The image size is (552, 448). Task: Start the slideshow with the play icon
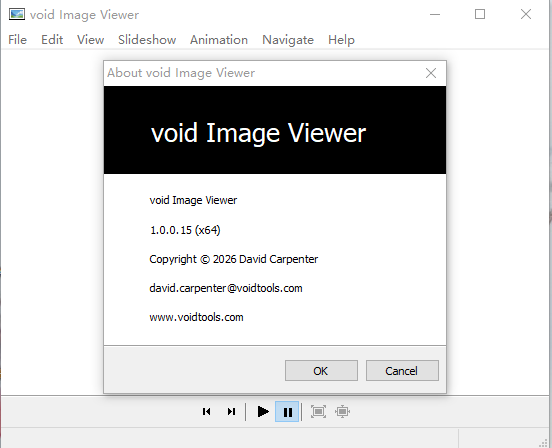point(263,411)
